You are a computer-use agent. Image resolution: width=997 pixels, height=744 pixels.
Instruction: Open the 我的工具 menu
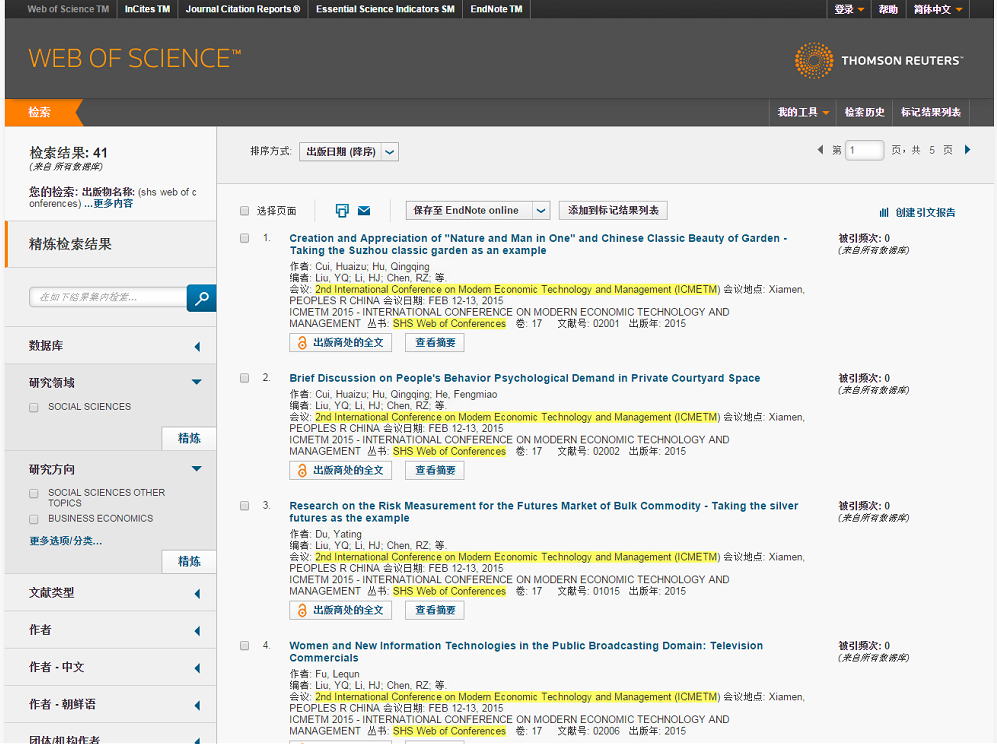(803, 113)
